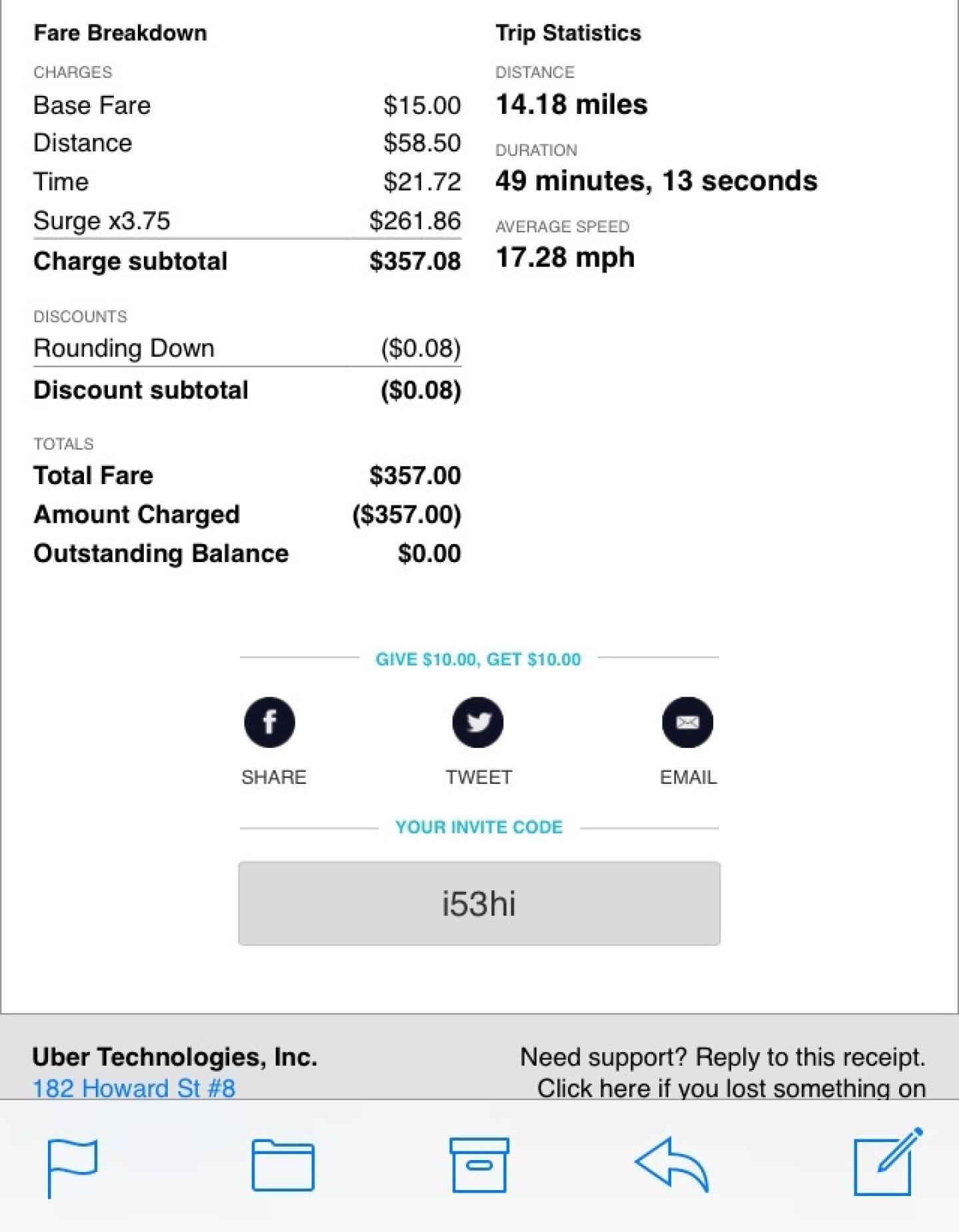Tweet your invite code via the Twitter icon
The height and width of the screenshot is (1232, 959).
tap(478, 722)
